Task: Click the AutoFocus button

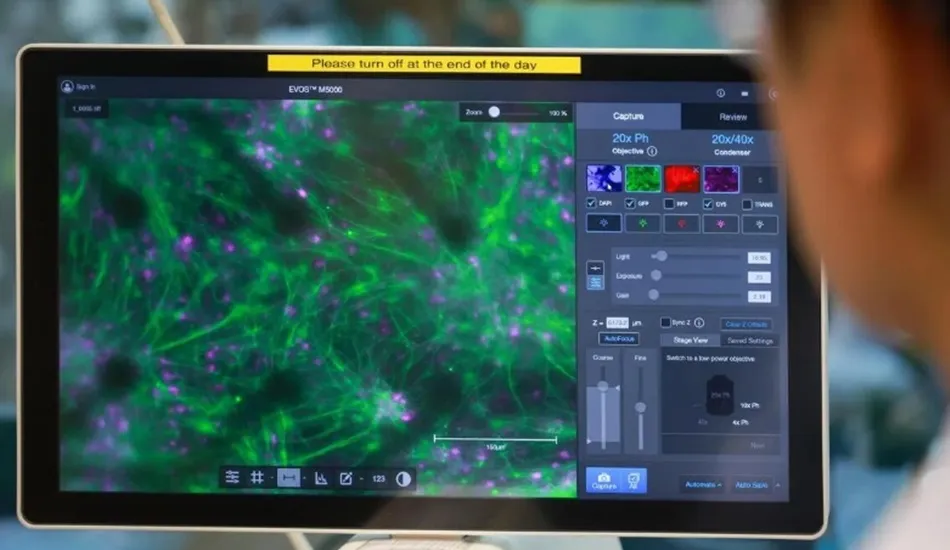Action: [619, 339]
